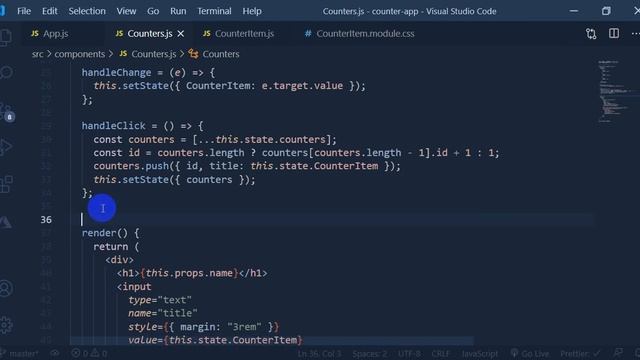The height and width of the screenshot is (360, 640).
Task: Split the editor to the right
Action: click(613, 33)
